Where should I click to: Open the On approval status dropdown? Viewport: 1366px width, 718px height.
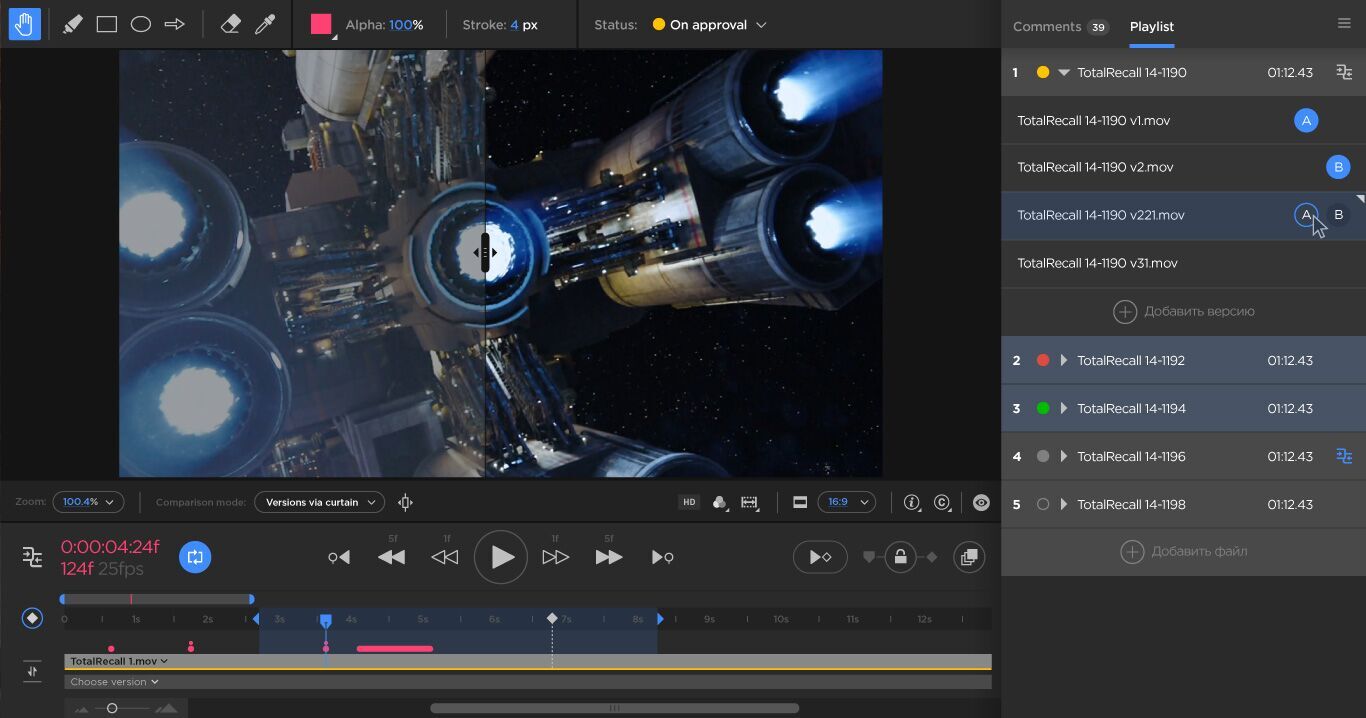(709, 25)
